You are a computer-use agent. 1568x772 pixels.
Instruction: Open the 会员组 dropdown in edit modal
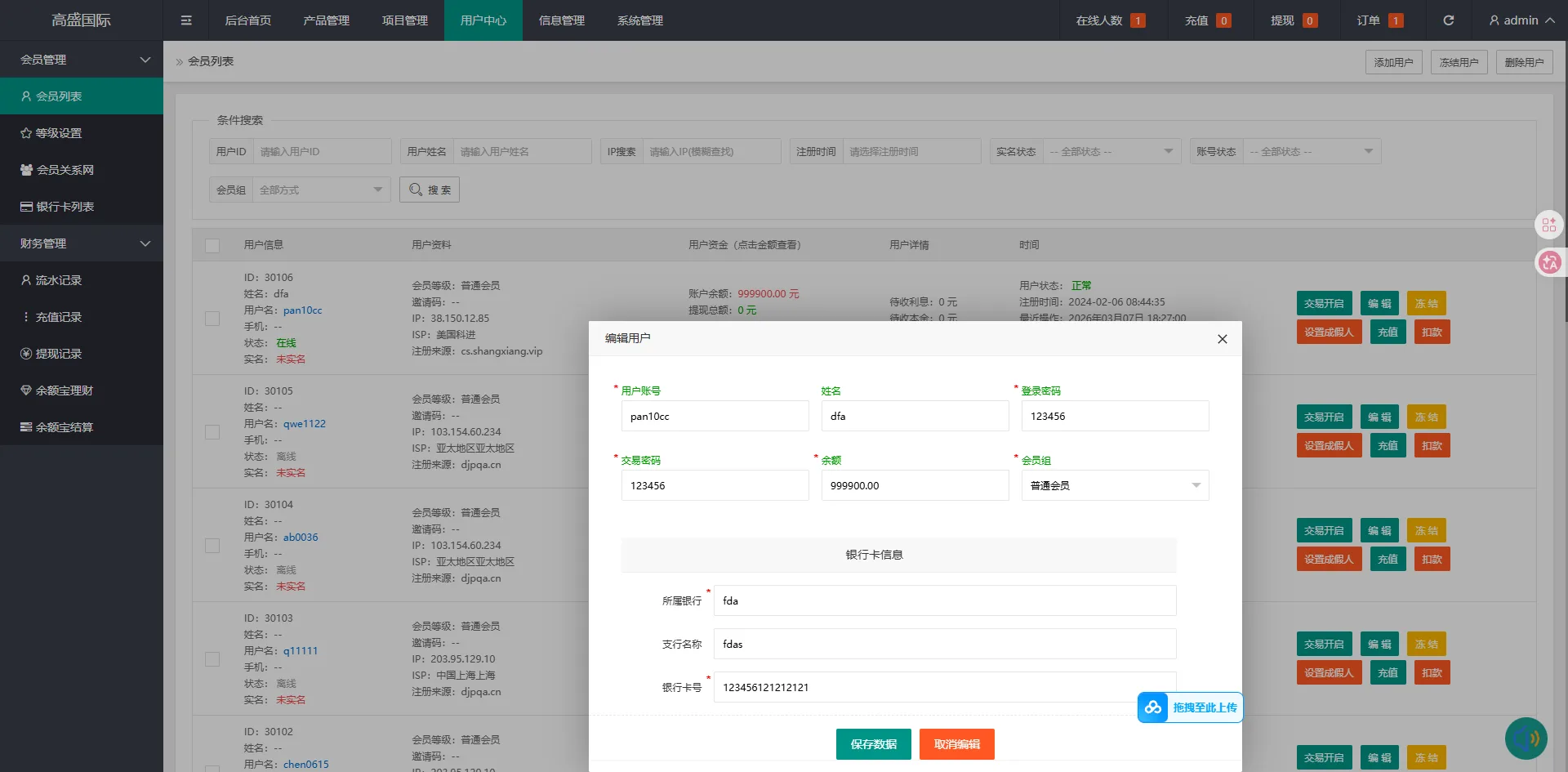pyautogui.click(x=1115, y=485)
